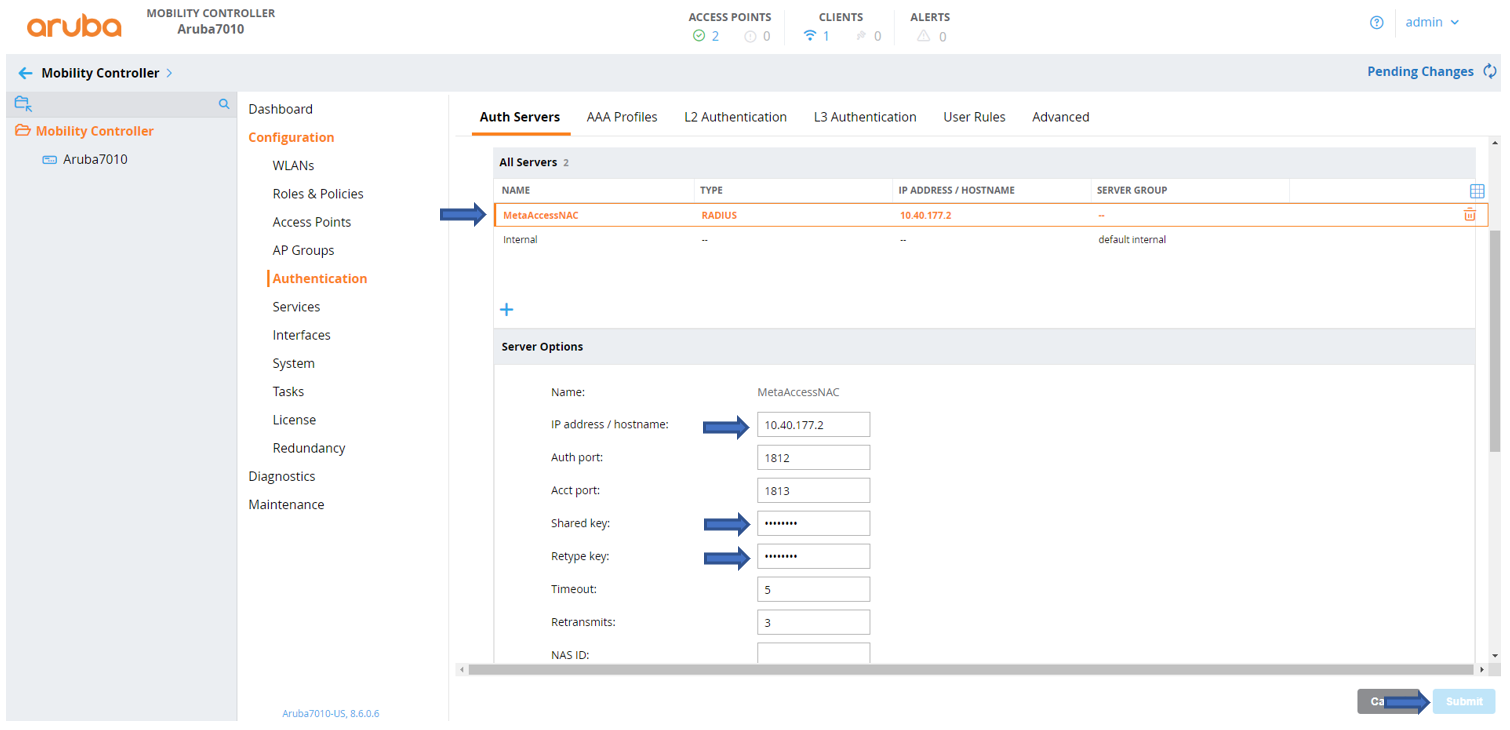This screenshot has width=1510, height=730.
Task: Add a new server with plus icon
Action: point(506,309)
